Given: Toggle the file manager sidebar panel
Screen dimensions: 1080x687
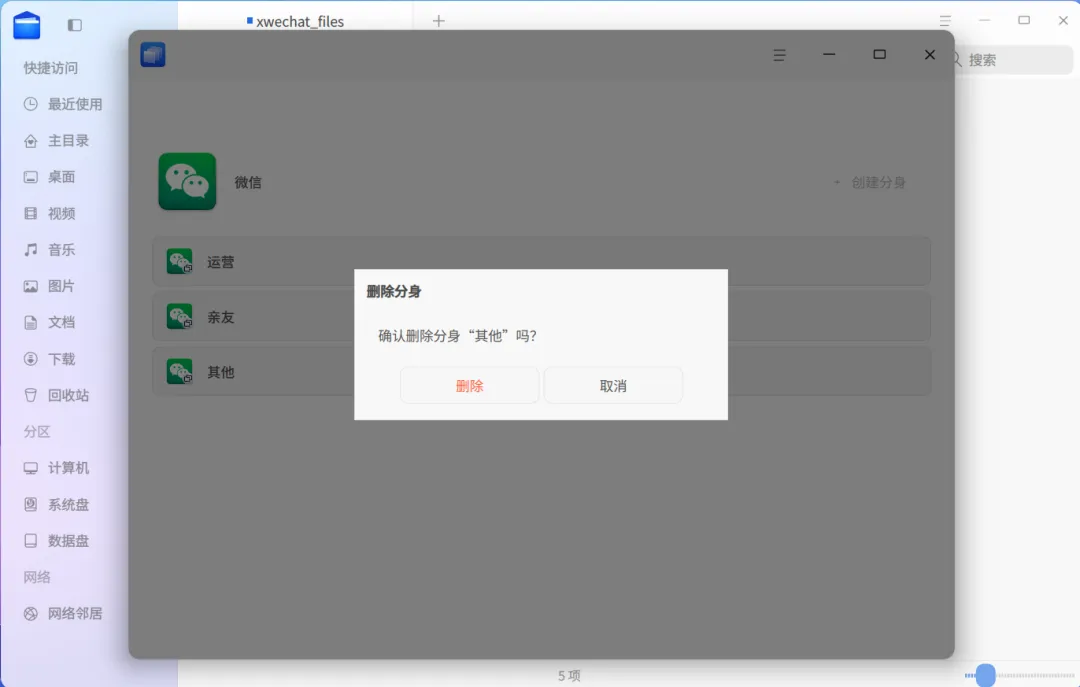Looking at the screenshot, I should 75,25.
